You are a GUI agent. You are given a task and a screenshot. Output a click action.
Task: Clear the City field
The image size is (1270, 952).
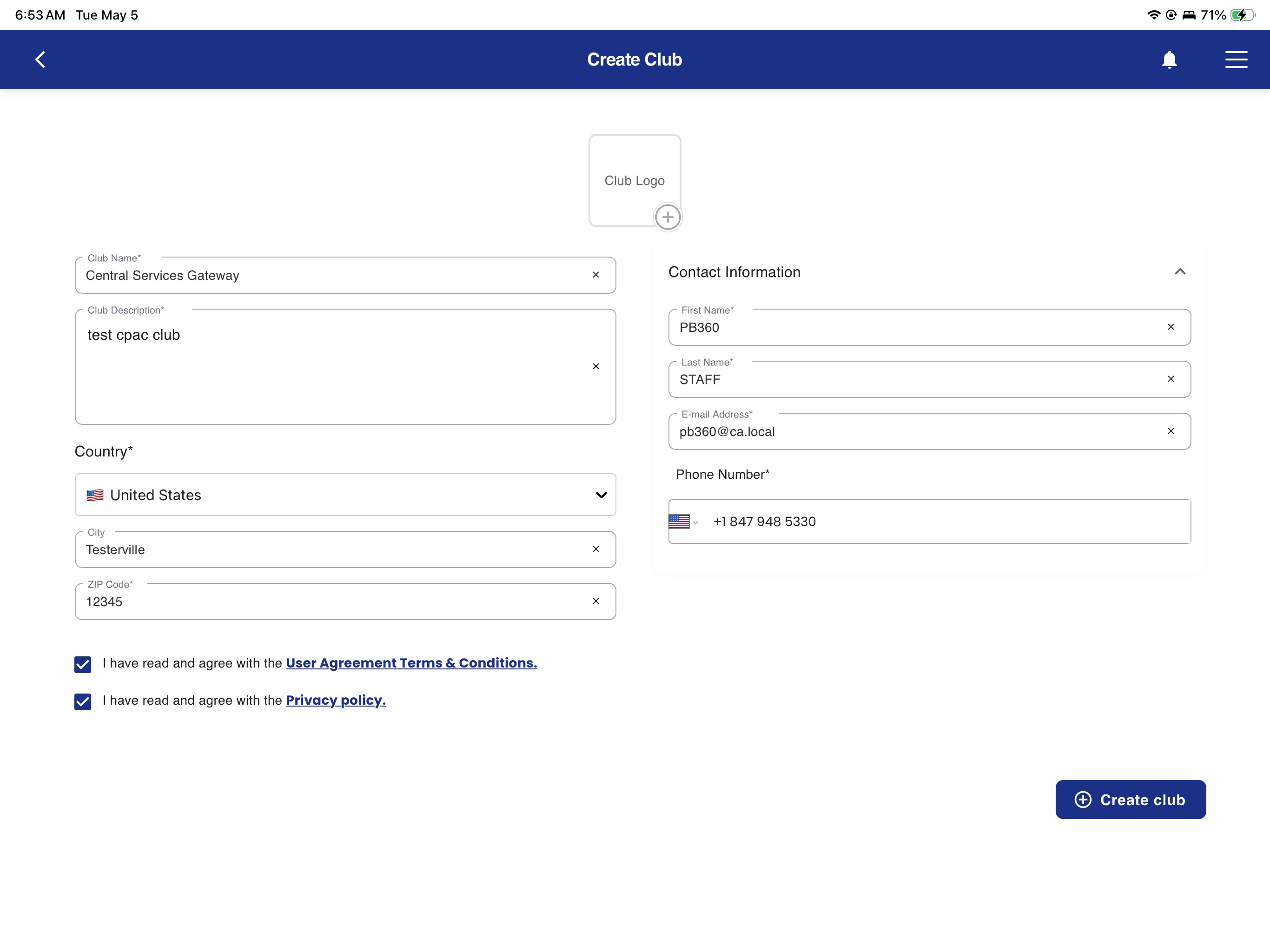tap(595, 549)
